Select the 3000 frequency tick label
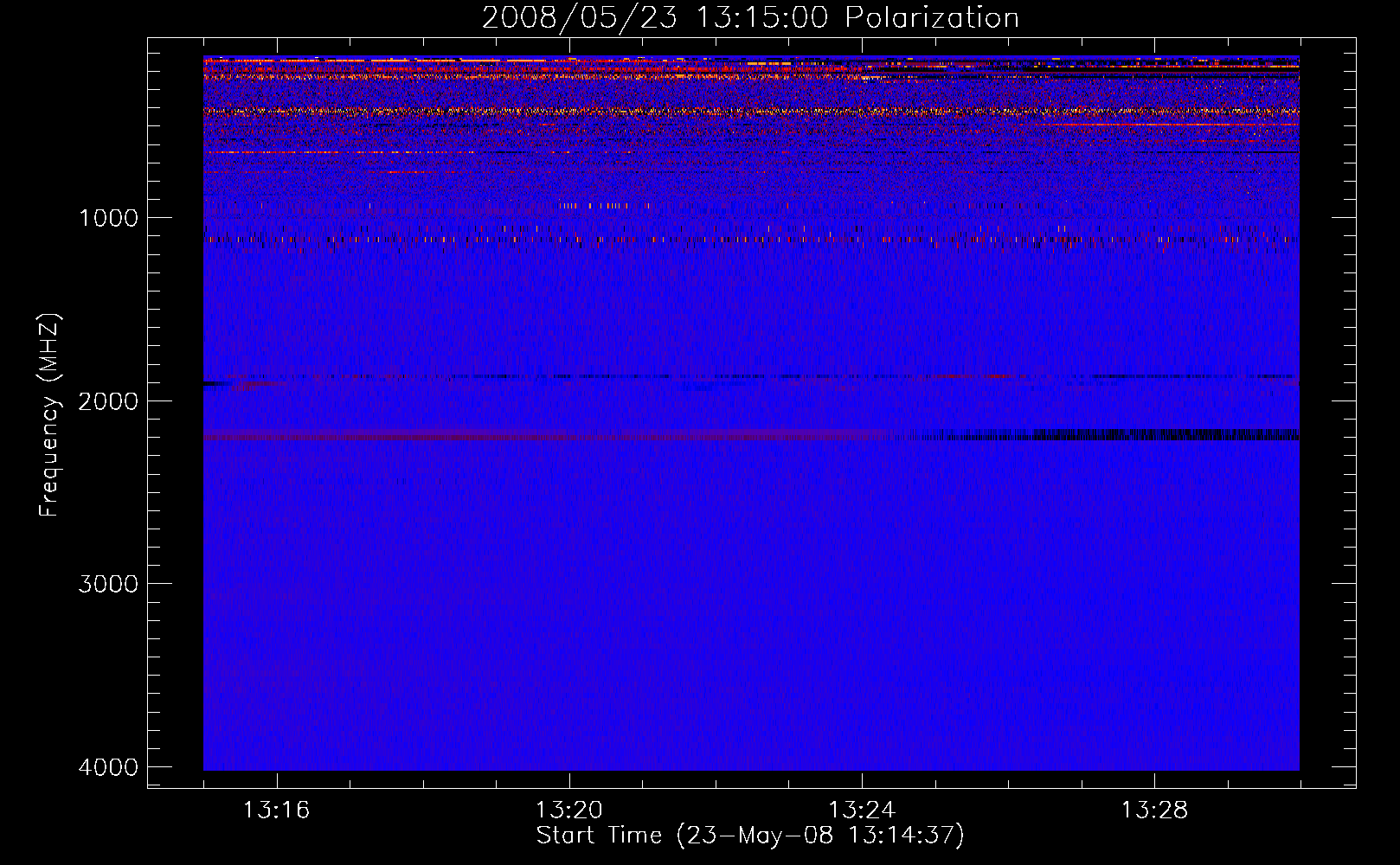The image size is (1400, 865). click(109, 584)
